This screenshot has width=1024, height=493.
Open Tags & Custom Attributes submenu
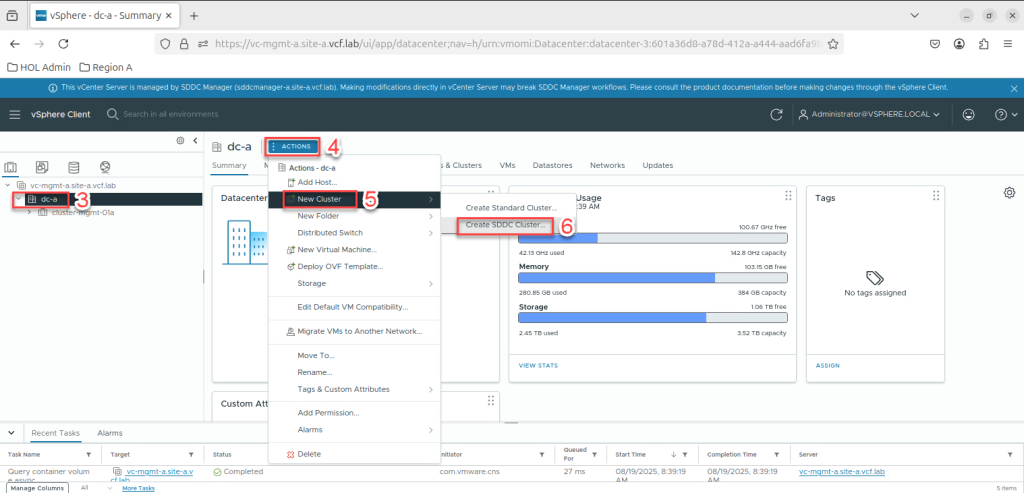click(x=355, y=389)
